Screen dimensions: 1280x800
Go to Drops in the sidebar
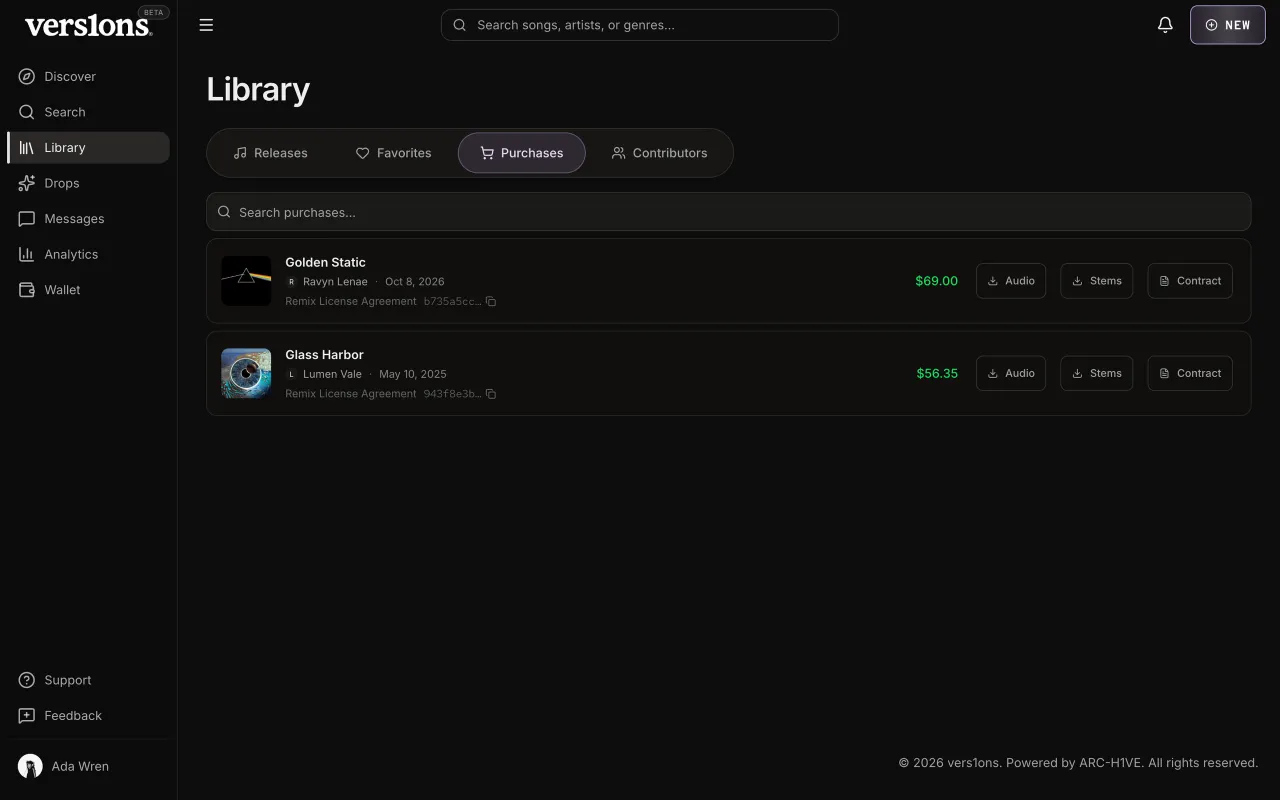click(88, 183)
